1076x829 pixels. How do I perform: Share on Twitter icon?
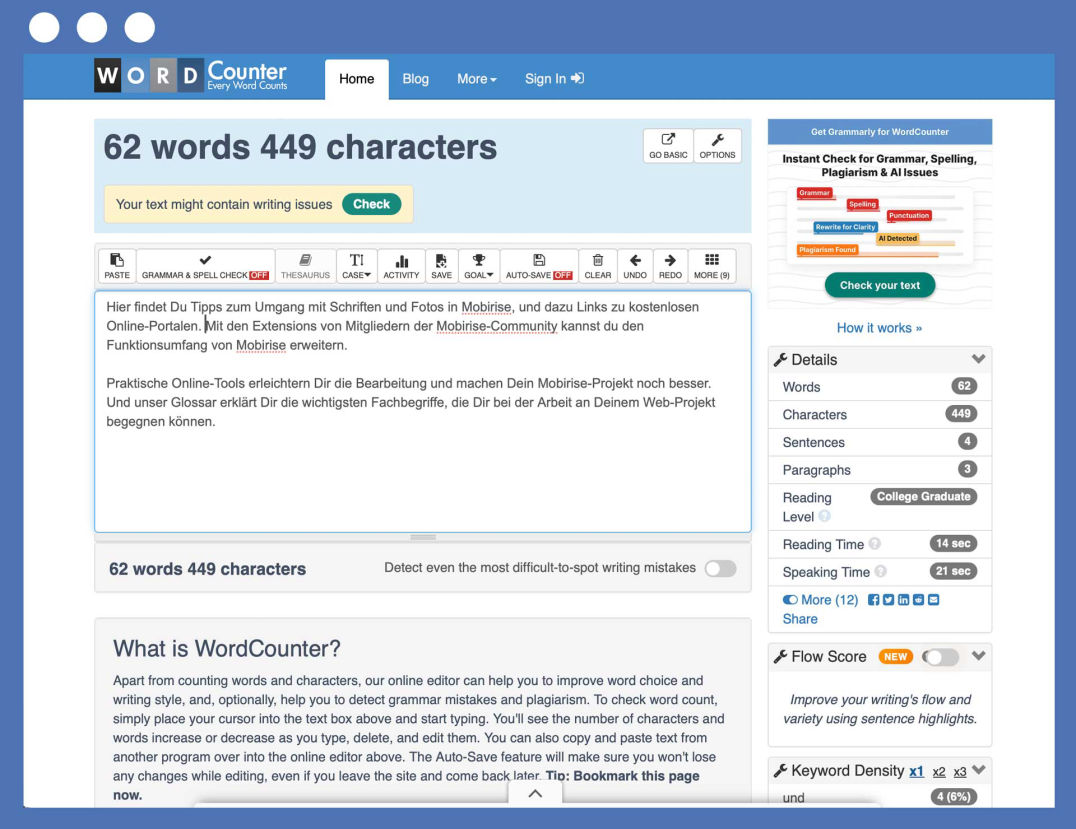click(889, 600)
